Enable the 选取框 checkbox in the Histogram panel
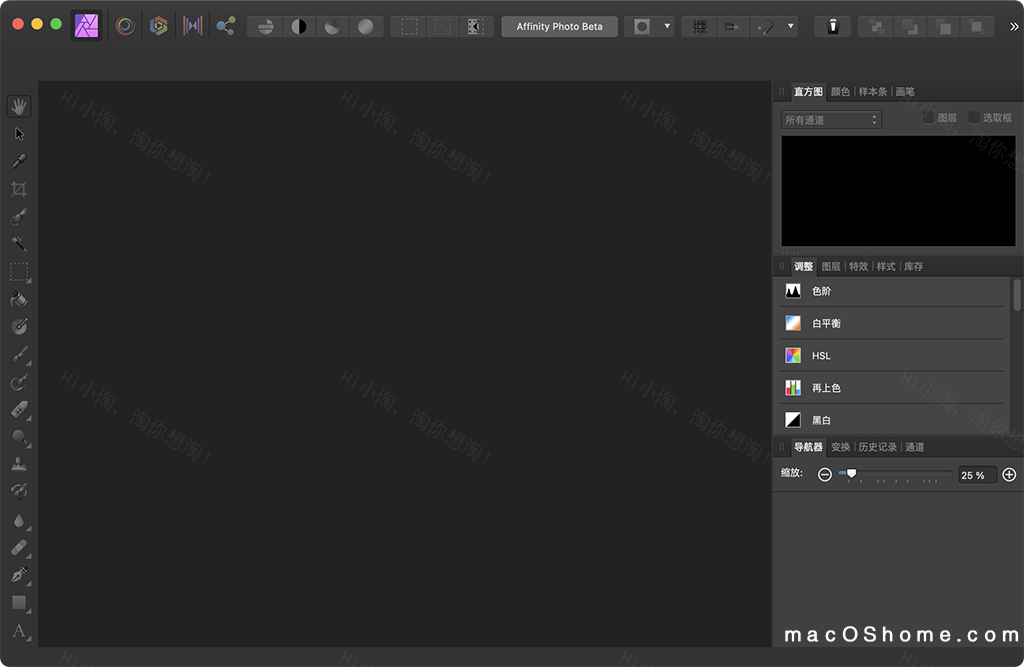 click(x=975, y=117)
